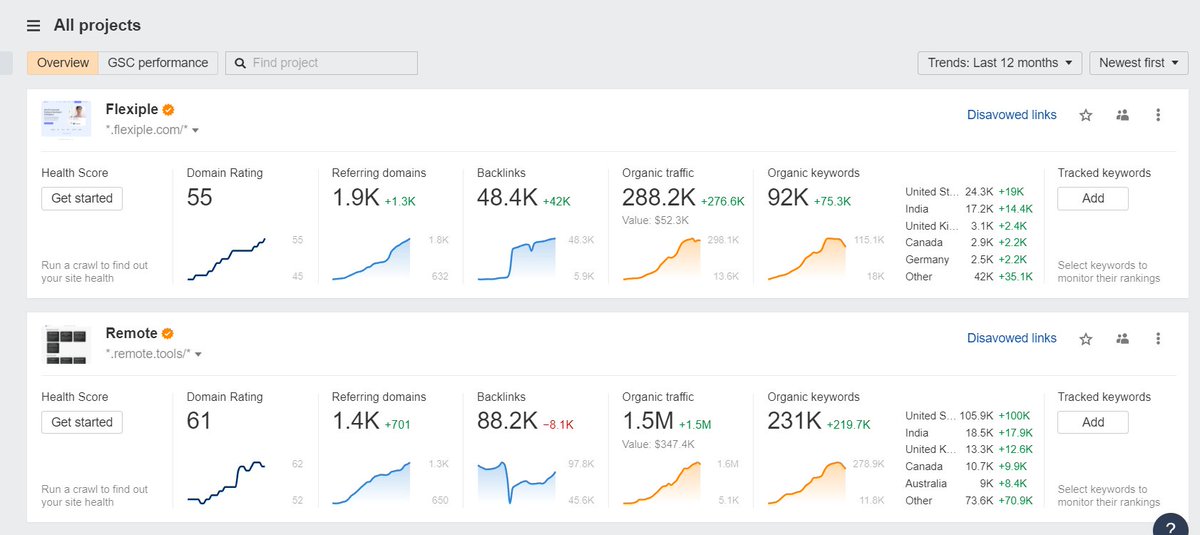
Task: Click Value: $52.3K under Flexiple traffic
Action: click(656, 221)
